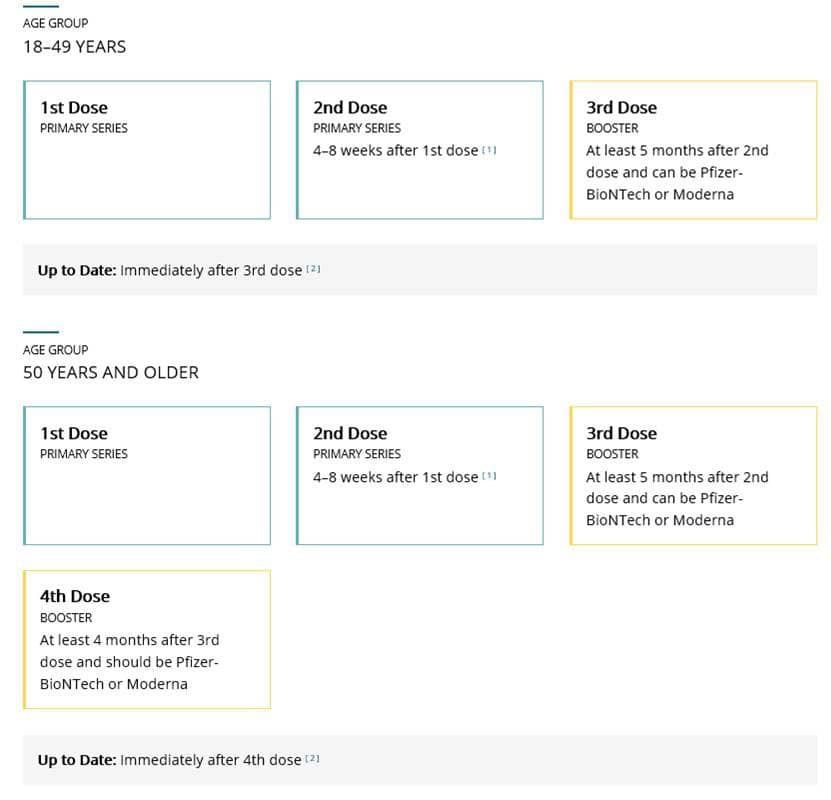Click the 'AGE GROUP' label above 18–49 YEARS

click(x=55, y=23)
